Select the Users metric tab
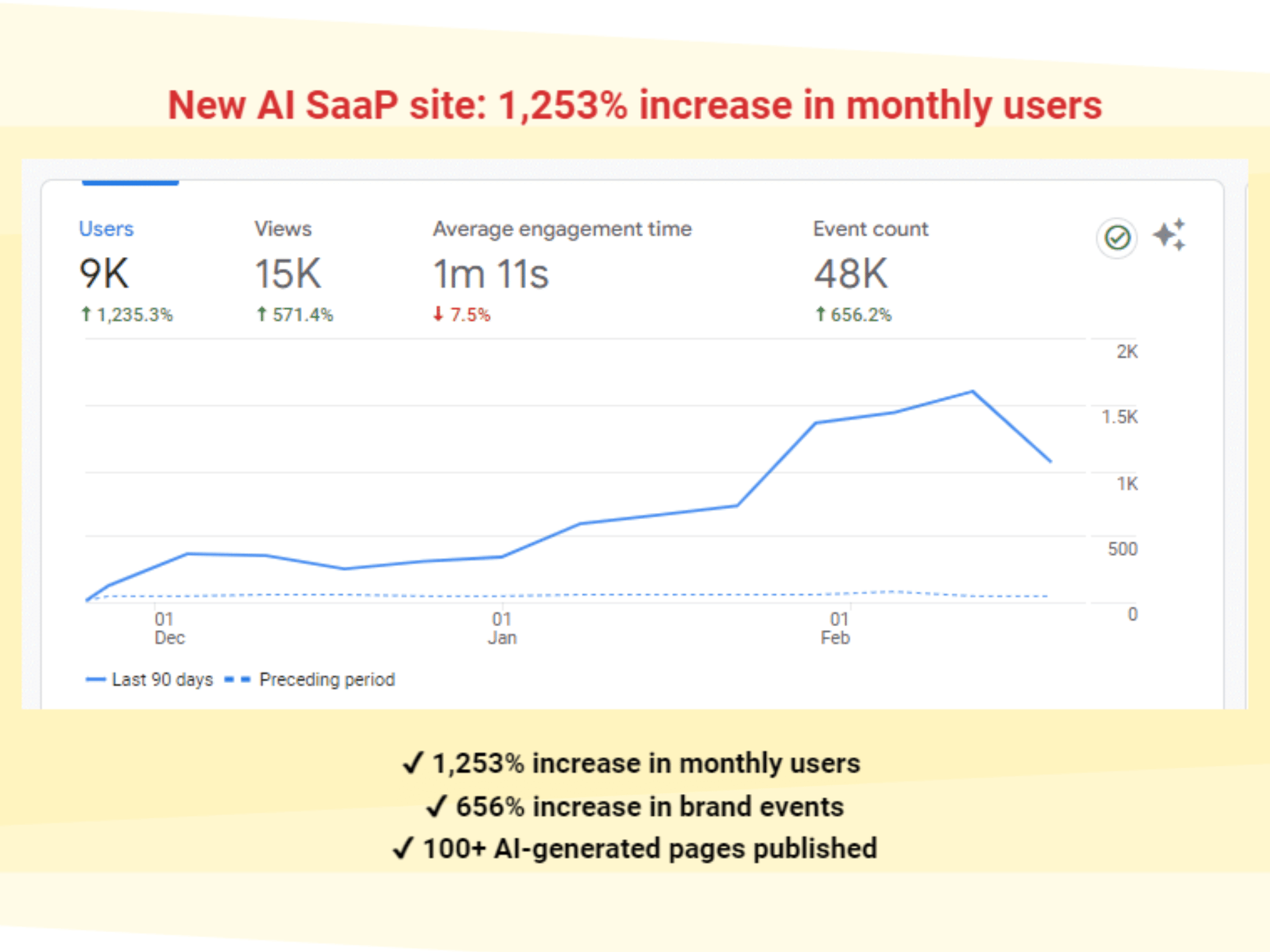Viewport: 1270px width, 952px height. [106, 229]
